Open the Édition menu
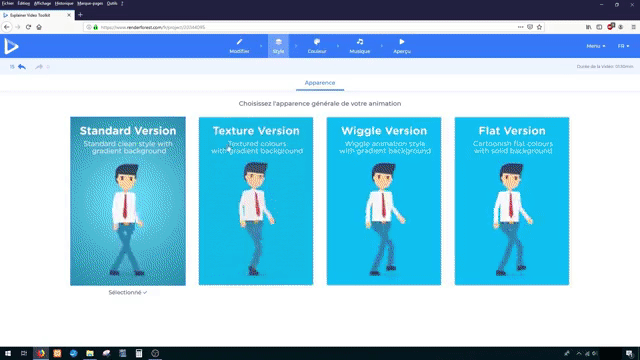 click(24, 3)
